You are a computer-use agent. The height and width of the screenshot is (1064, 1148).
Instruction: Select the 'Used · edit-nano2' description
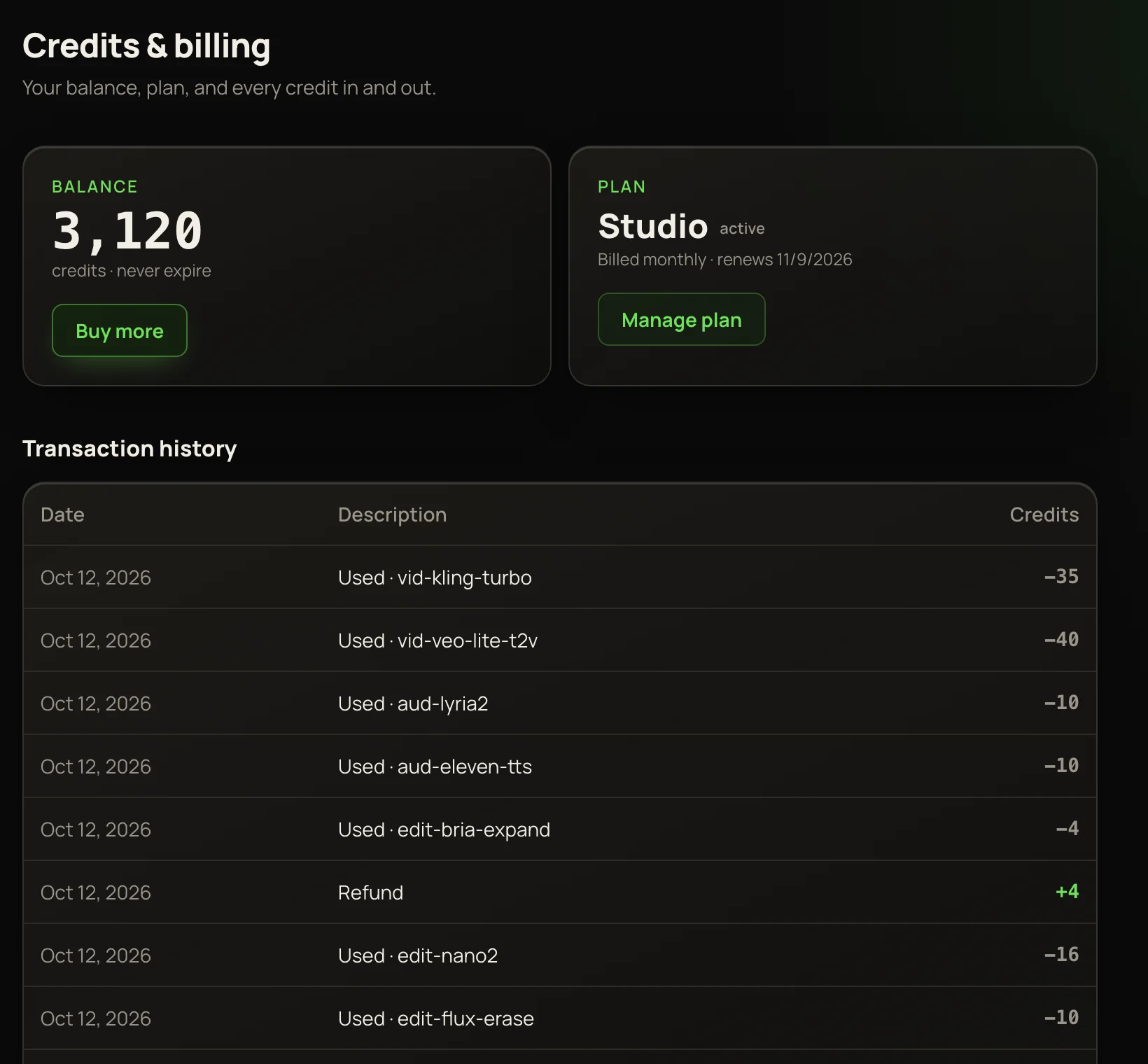click(x=418, y=955)
